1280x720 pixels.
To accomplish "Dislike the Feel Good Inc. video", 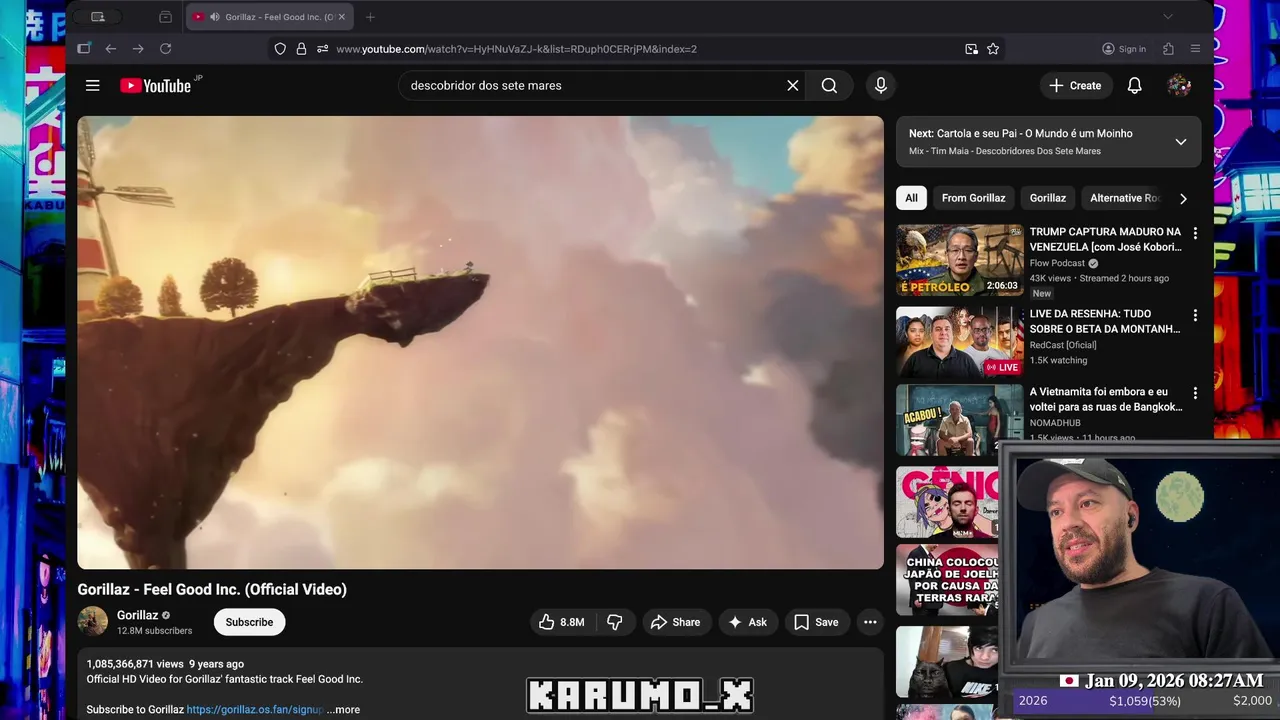I will coord(615,622).
